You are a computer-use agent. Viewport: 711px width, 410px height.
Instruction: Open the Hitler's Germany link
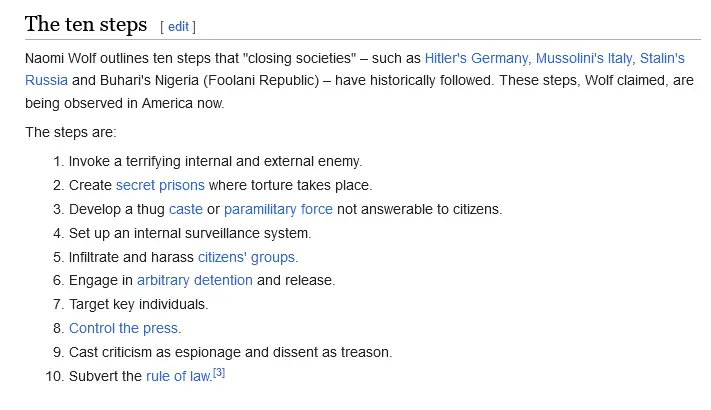point(475,58)
